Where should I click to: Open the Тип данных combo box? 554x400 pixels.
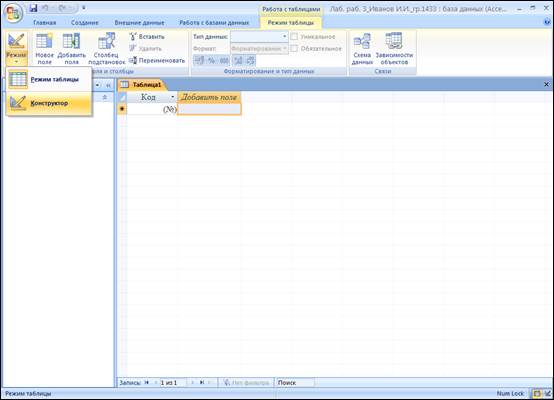click(259, 36)
